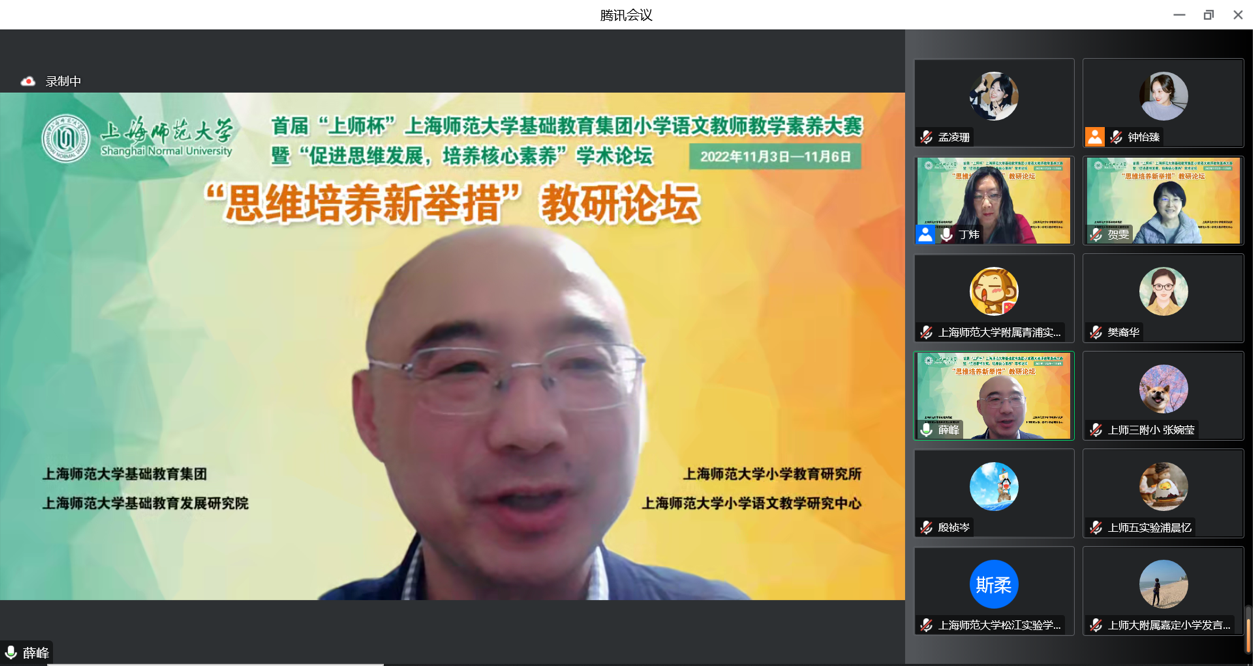Click the 上师五实验浦晨忆 participant name label
This screenshot has height=666, width=1255.
click(x=1149, y=527)
